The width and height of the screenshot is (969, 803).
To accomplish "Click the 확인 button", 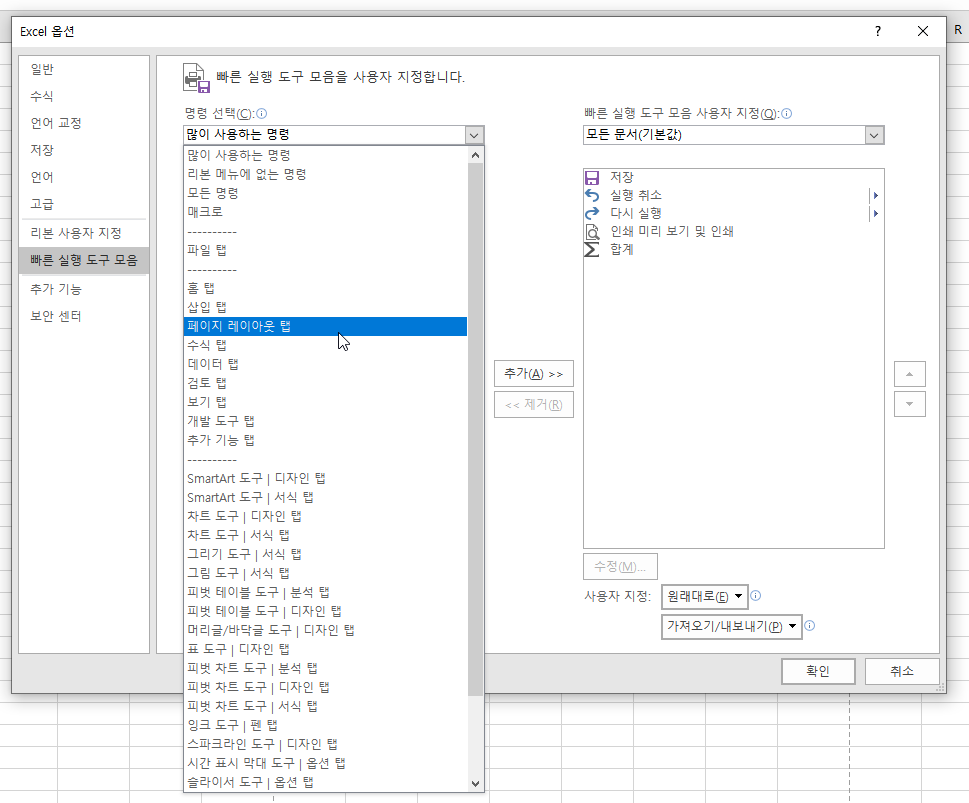I will point(818,671).
